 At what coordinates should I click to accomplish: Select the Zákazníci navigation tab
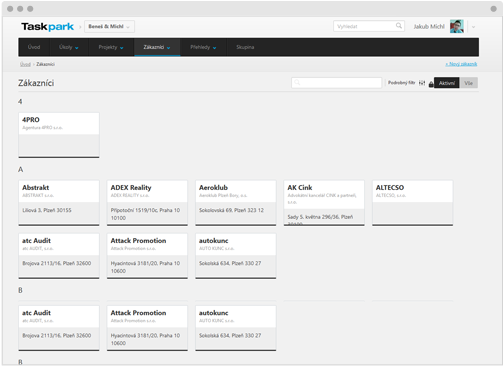157,47
